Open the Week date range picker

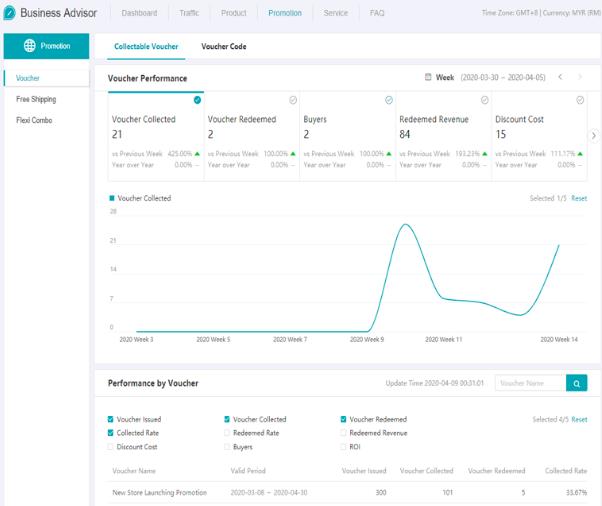click(488, 77)
